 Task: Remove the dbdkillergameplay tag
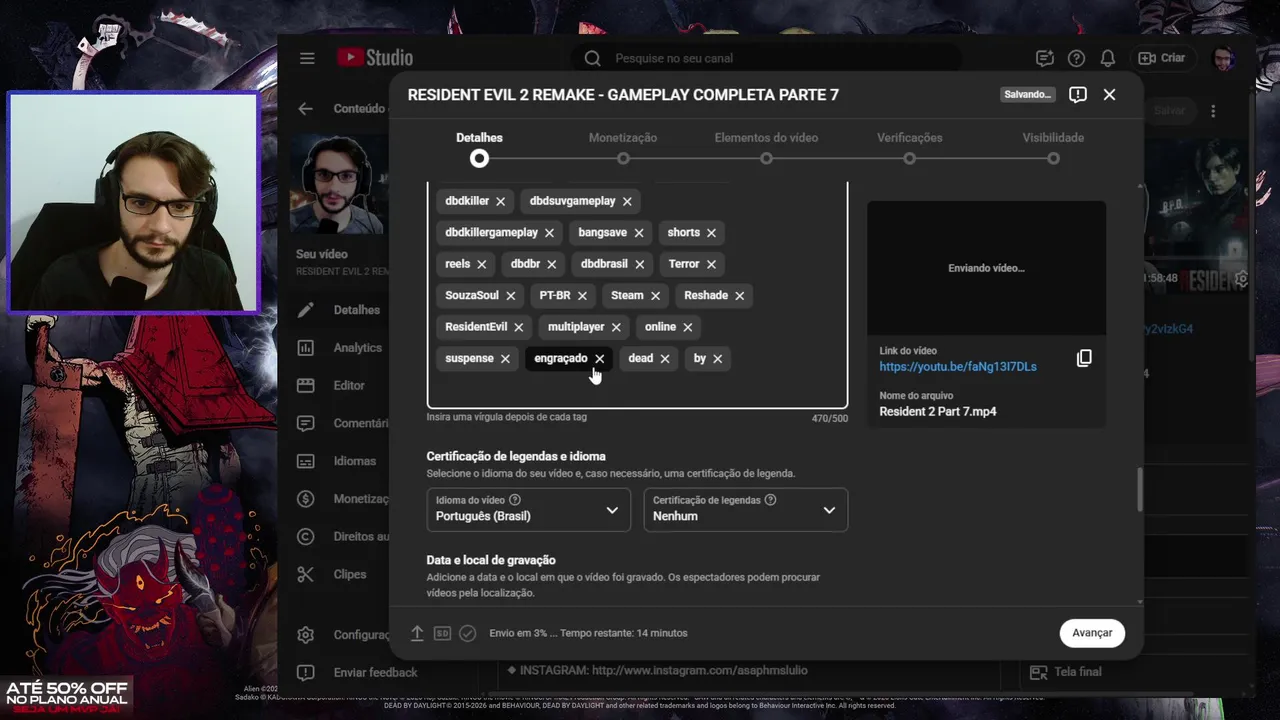pos(549,233)
